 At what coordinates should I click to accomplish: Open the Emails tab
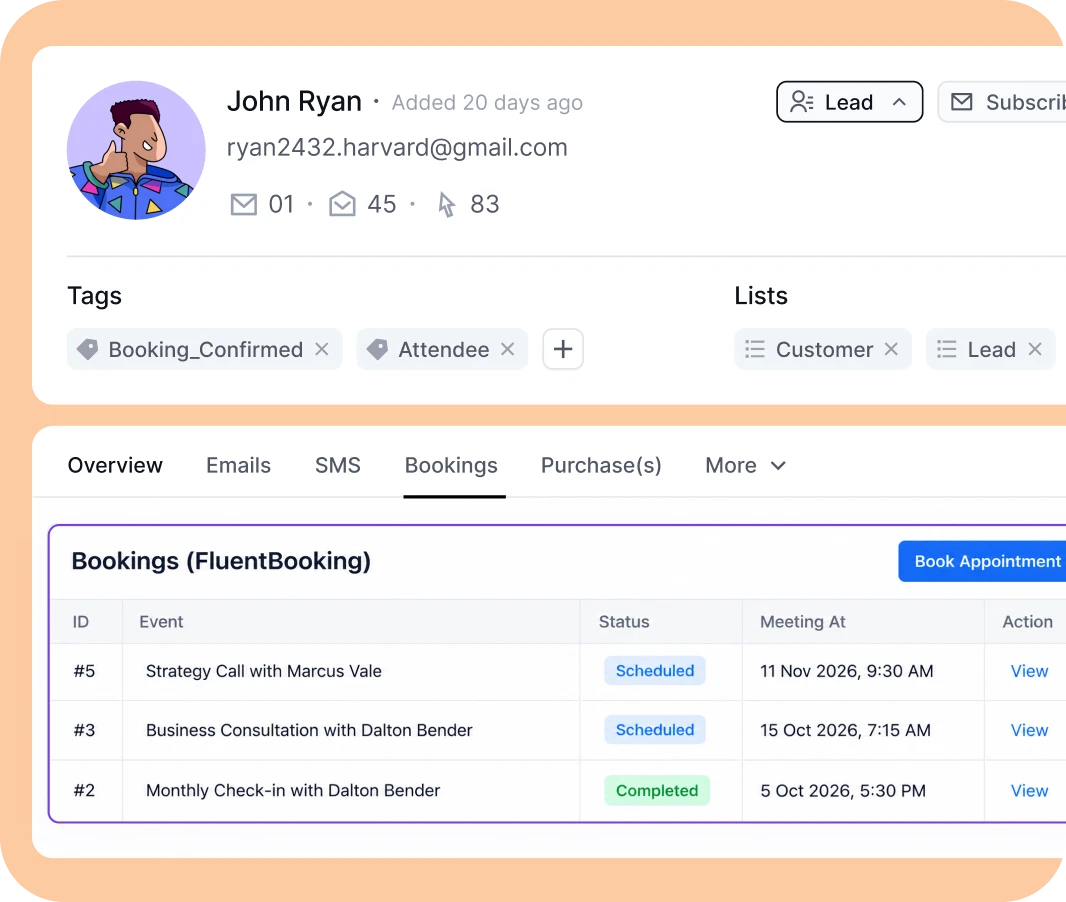pos(239,465)
